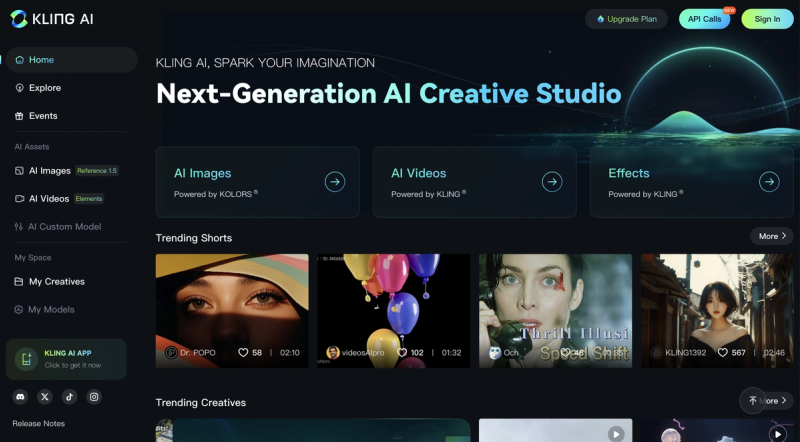800x442 pixels.
Task: Click the Events gift icon
Action: (x=19, y=116)
